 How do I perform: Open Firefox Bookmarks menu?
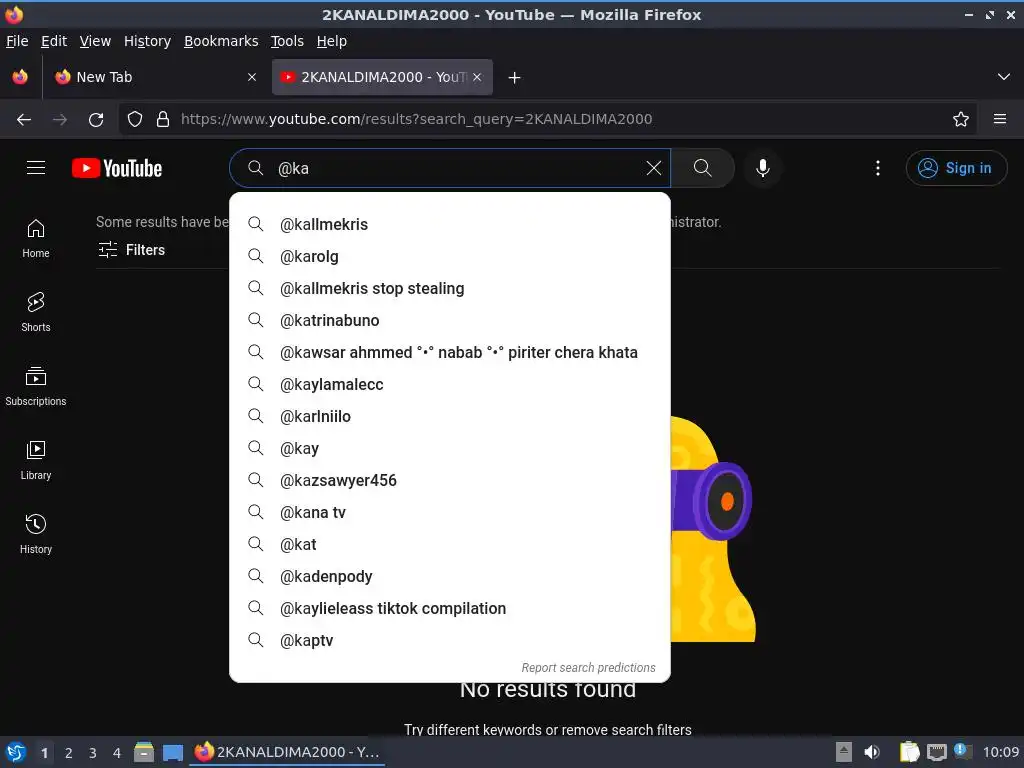click(221, 41)
